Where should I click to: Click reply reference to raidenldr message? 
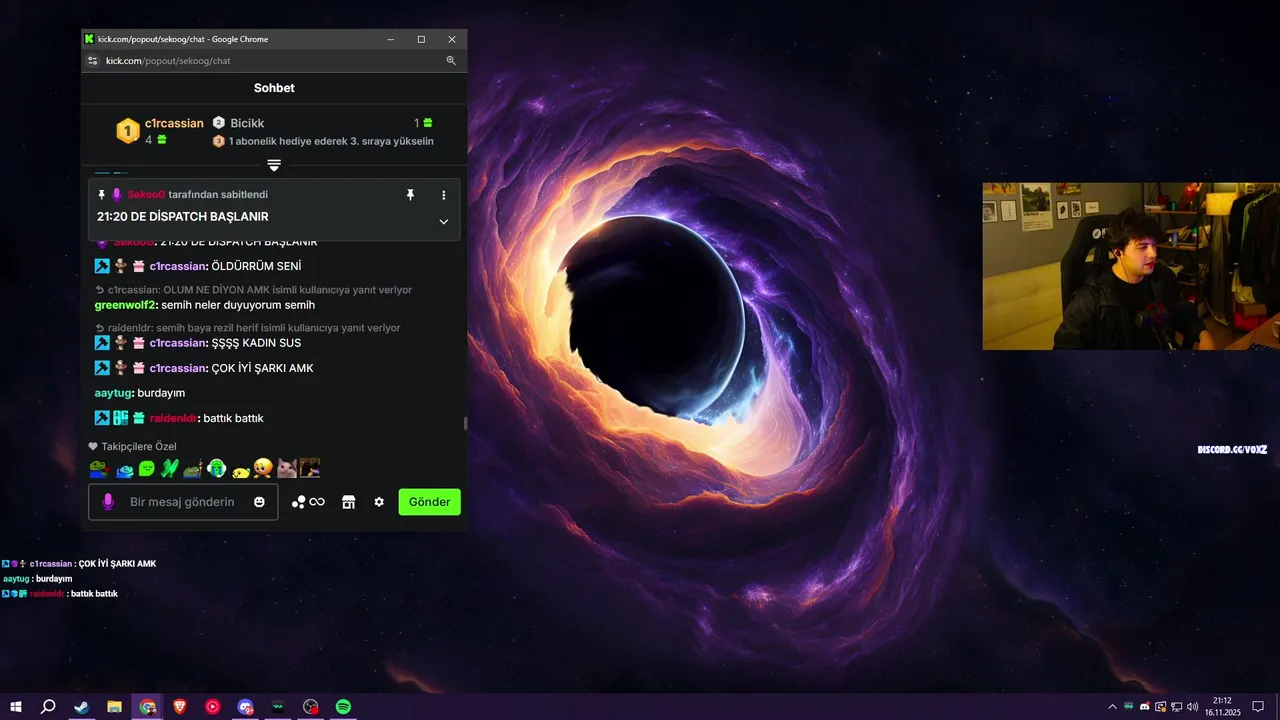[247, 328]
